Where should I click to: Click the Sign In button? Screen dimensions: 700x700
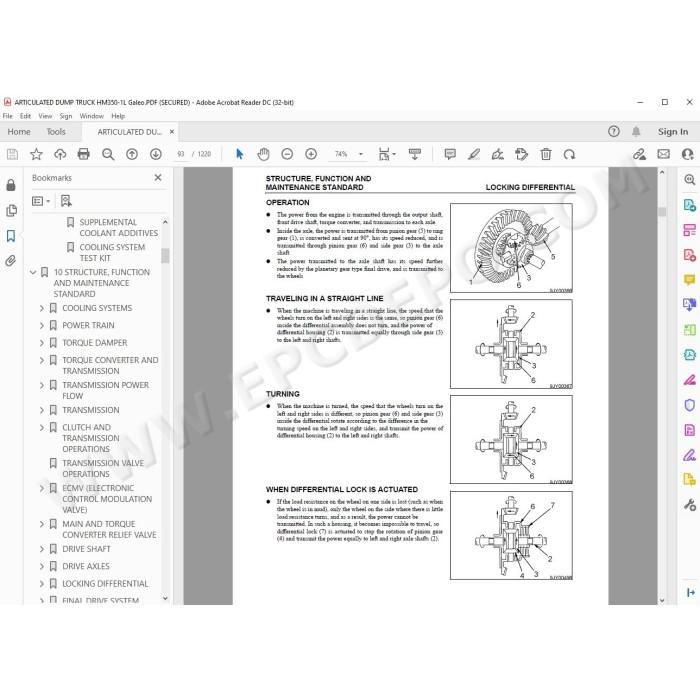click(673, 132)
